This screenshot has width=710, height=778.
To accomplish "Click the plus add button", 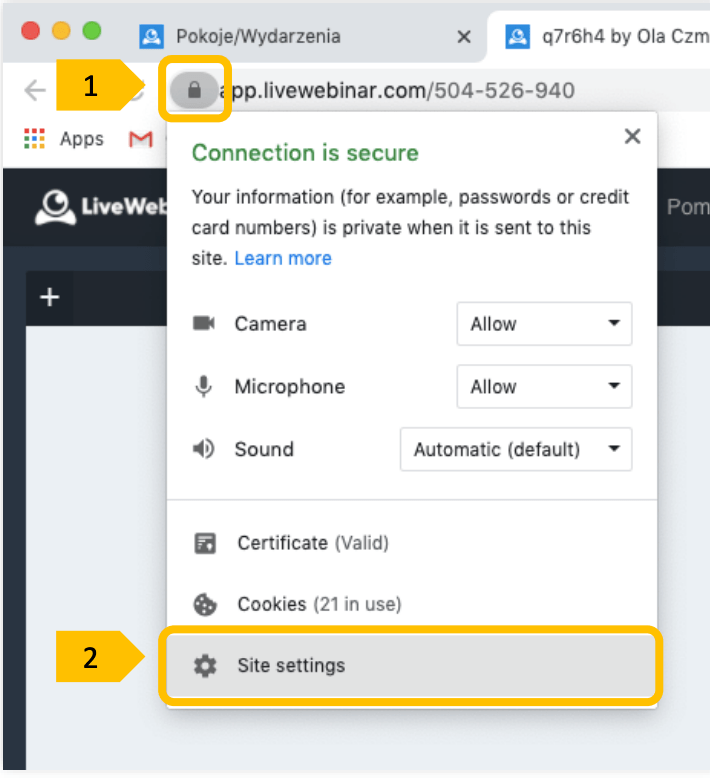I will tap(50, 298).
